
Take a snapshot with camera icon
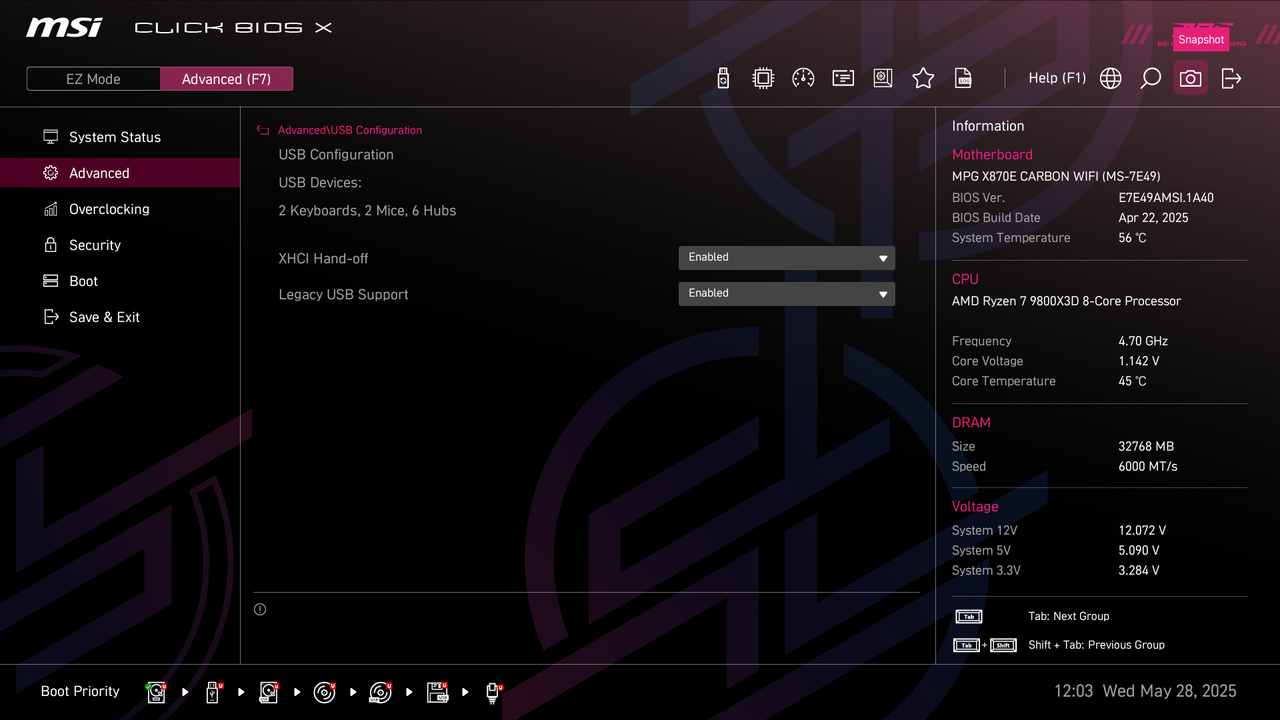1190,78
